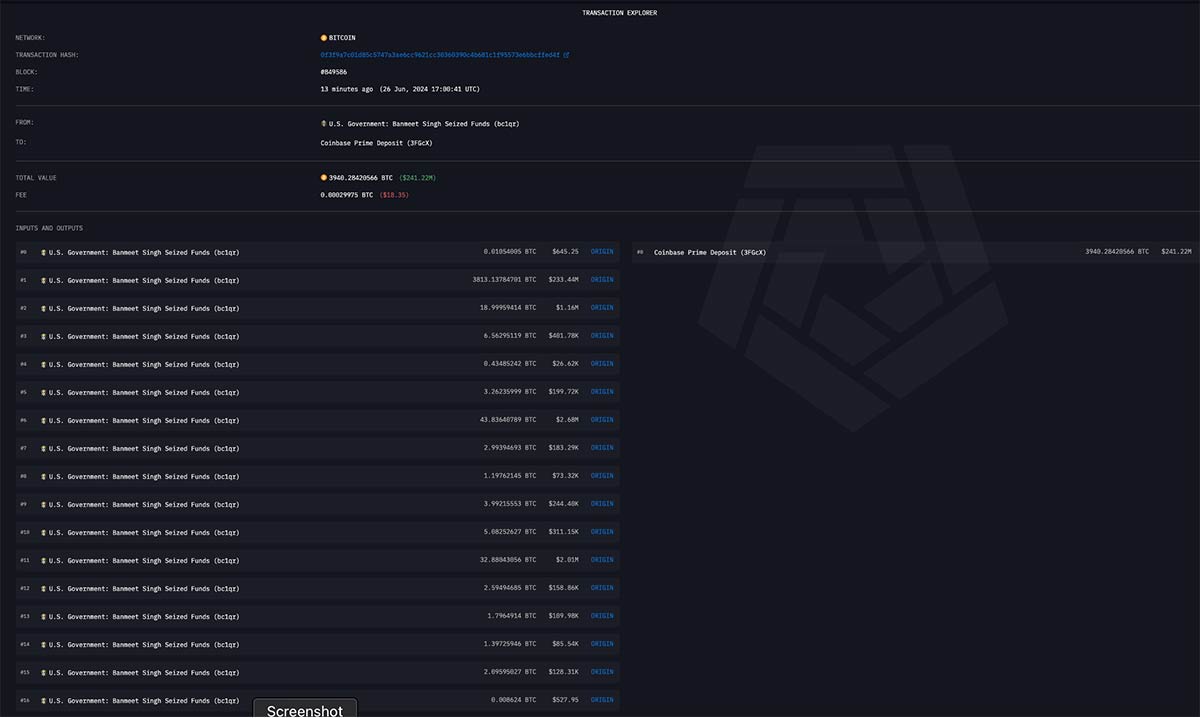1200x718 pixels.
Task: Click the government emblem icon on input #6
Action: pos(44,420)
